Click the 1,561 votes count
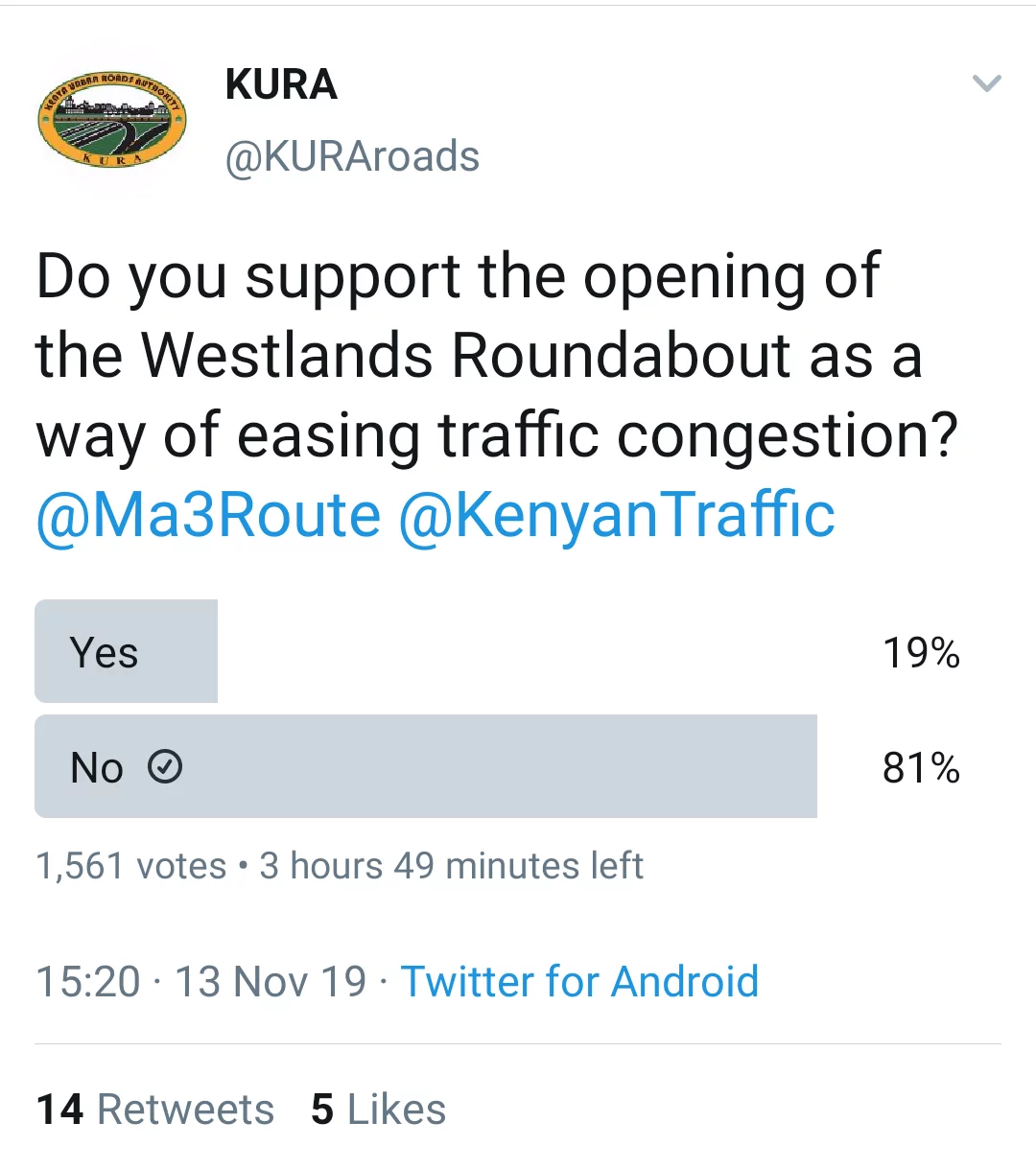Viewport: 1036px width, 1169px height. pos(131,866)
